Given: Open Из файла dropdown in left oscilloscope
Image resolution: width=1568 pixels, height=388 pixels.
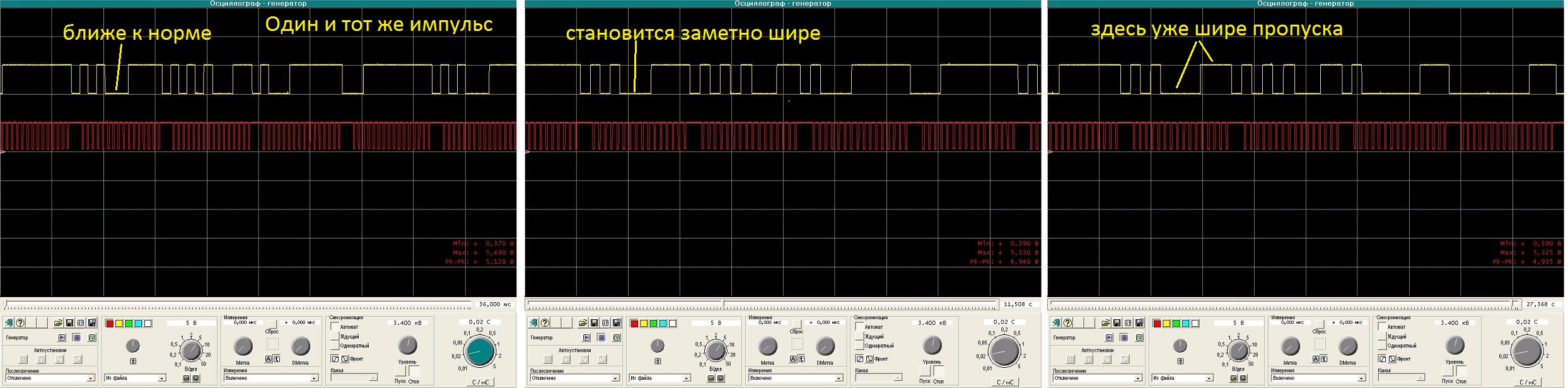Looking at the screenshot, I should (x=135, y=379).
